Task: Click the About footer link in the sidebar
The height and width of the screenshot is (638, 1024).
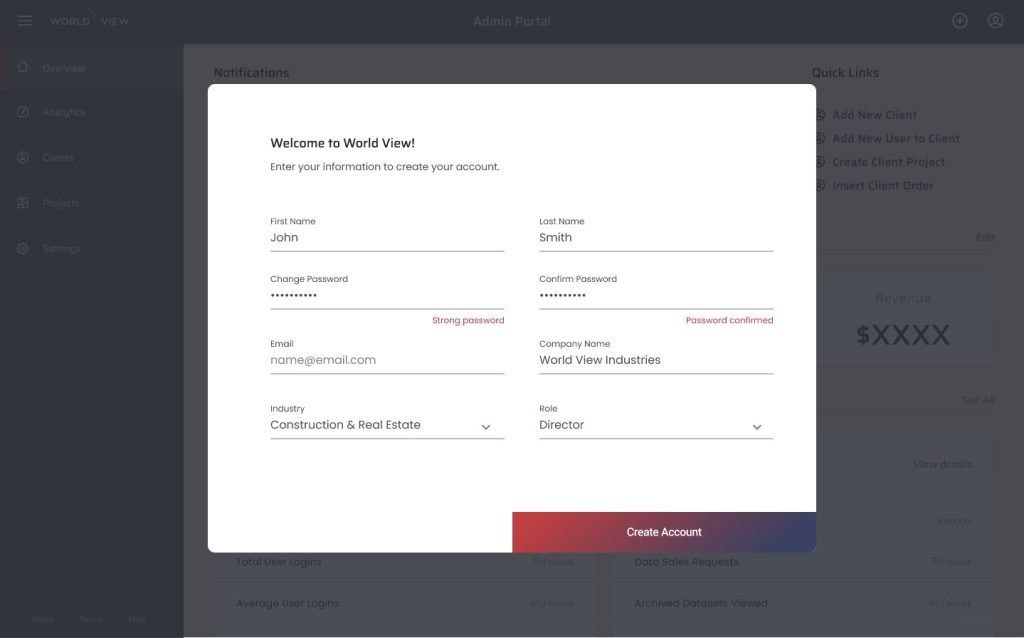Action: pyautogui.click(x=42, y=619)
